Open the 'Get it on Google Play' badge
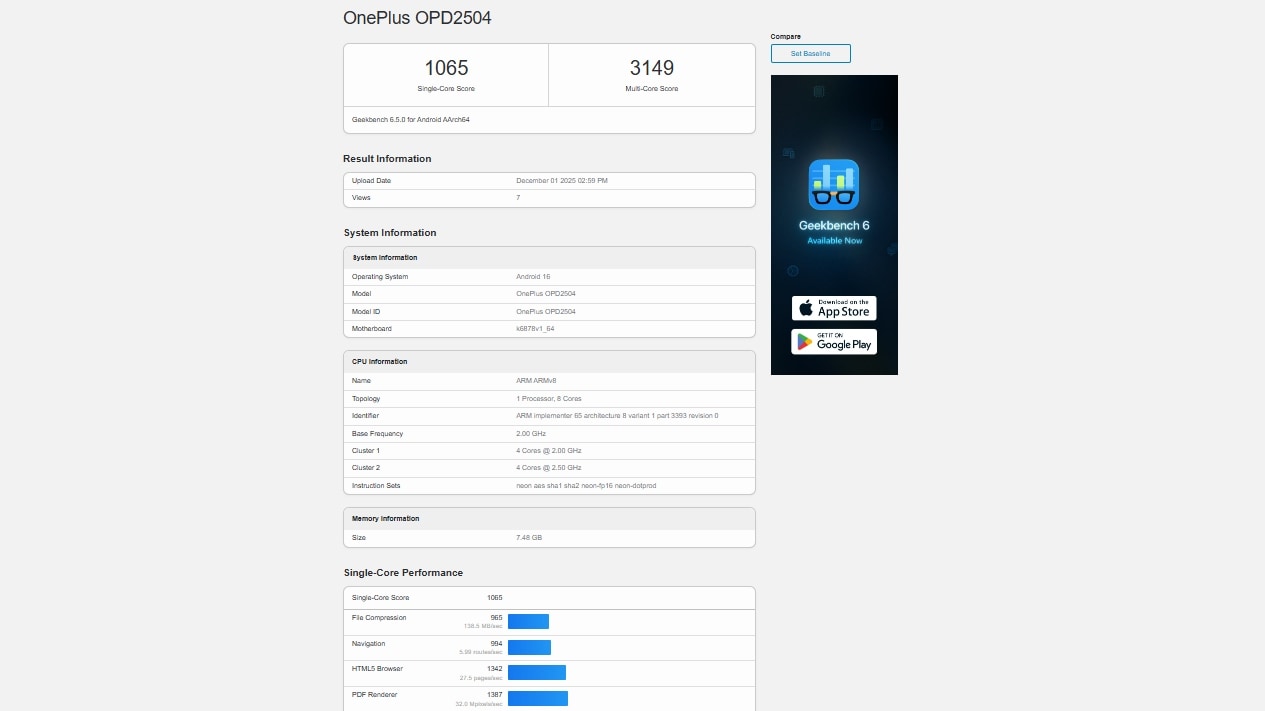This screenshot has width=1265, height=711. [834, 341]
